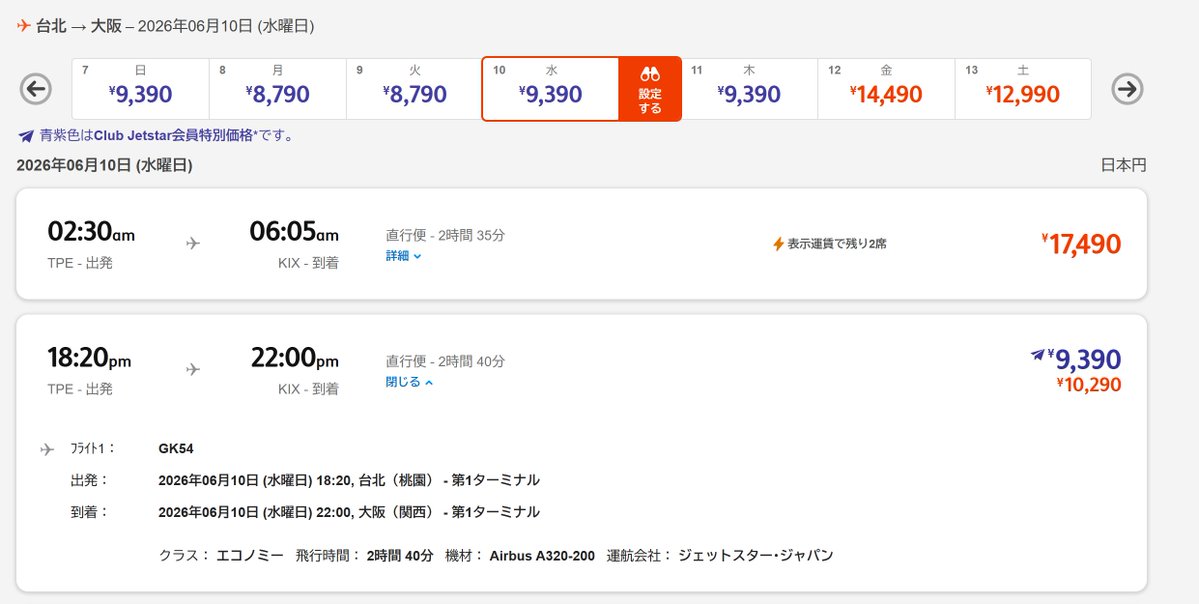Click the 大阪（関西）第1ターミナル arrival detail line
Viewport: 1199px width, 604px height.
[349, 512]
